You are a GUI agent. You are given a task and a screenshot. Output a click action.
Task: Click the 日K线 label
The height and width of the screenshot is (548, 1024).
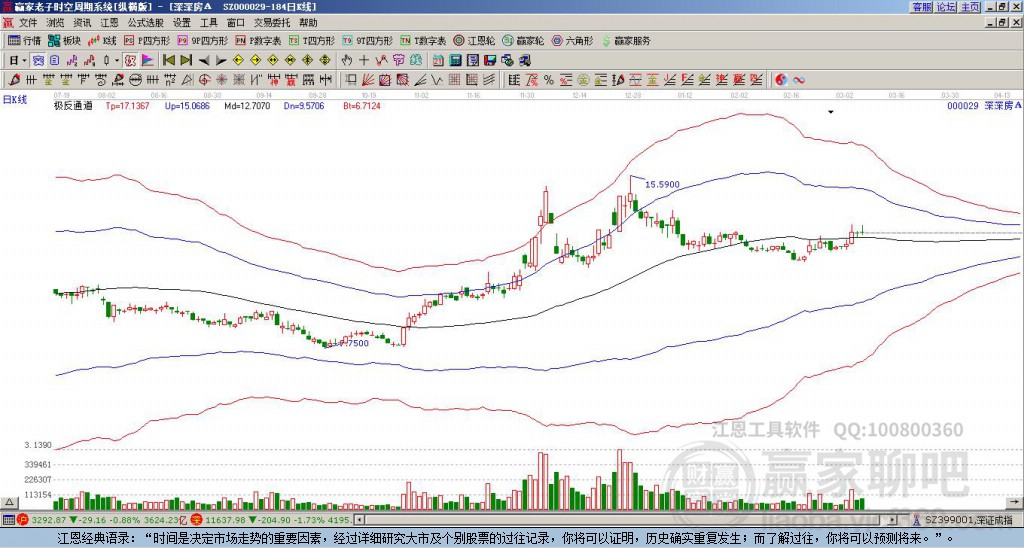(x=14, y=100)
